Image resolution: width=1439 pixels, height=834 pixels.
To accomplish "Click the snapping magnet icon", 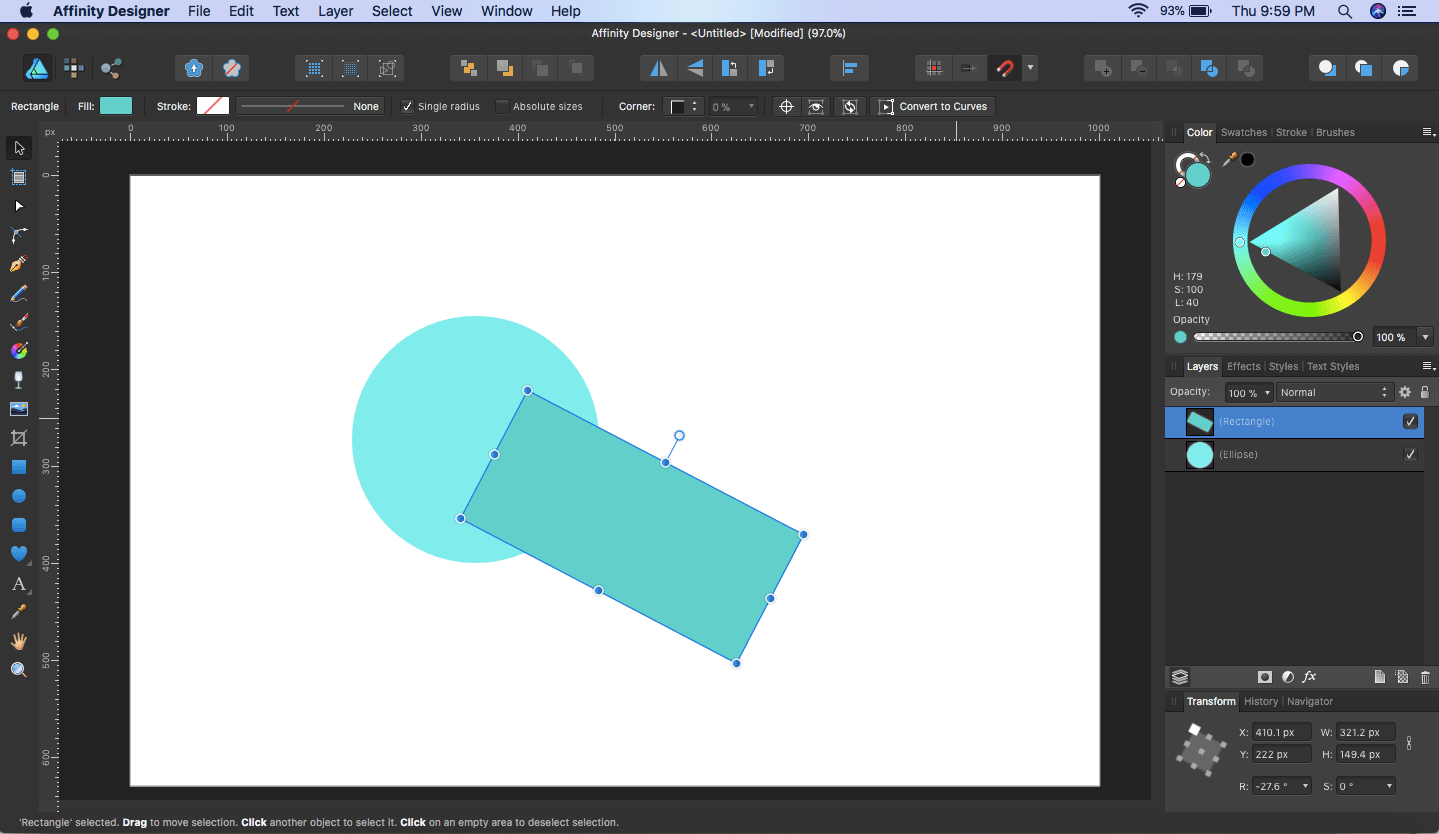I will tap(1004, 68).
